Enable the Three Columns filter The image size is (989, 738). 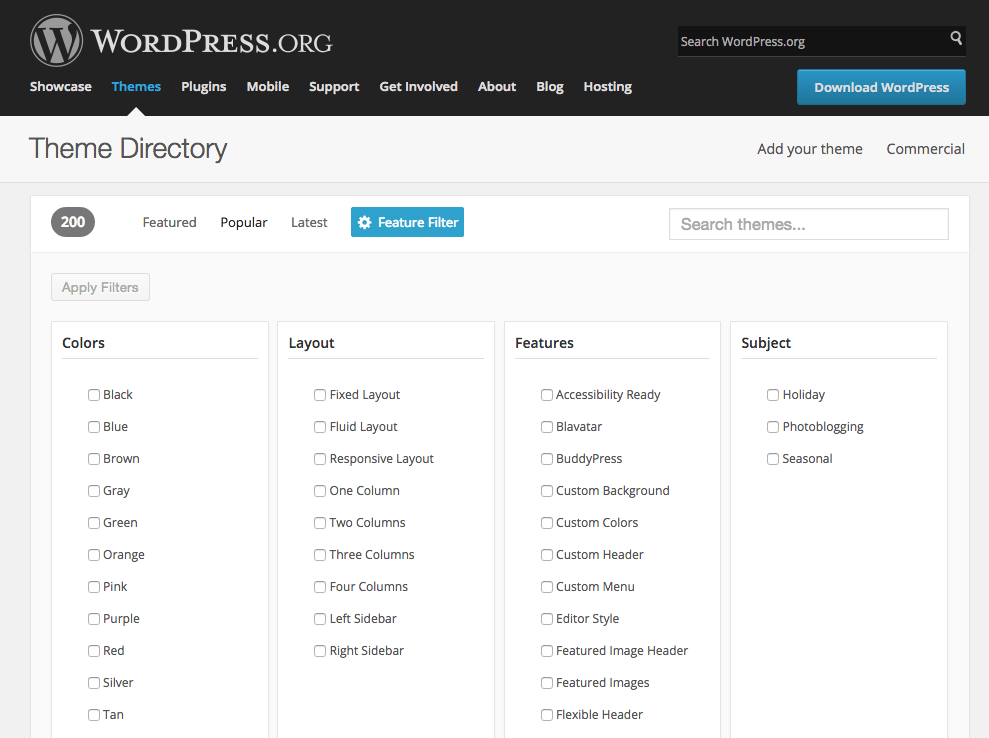point(320,555)
